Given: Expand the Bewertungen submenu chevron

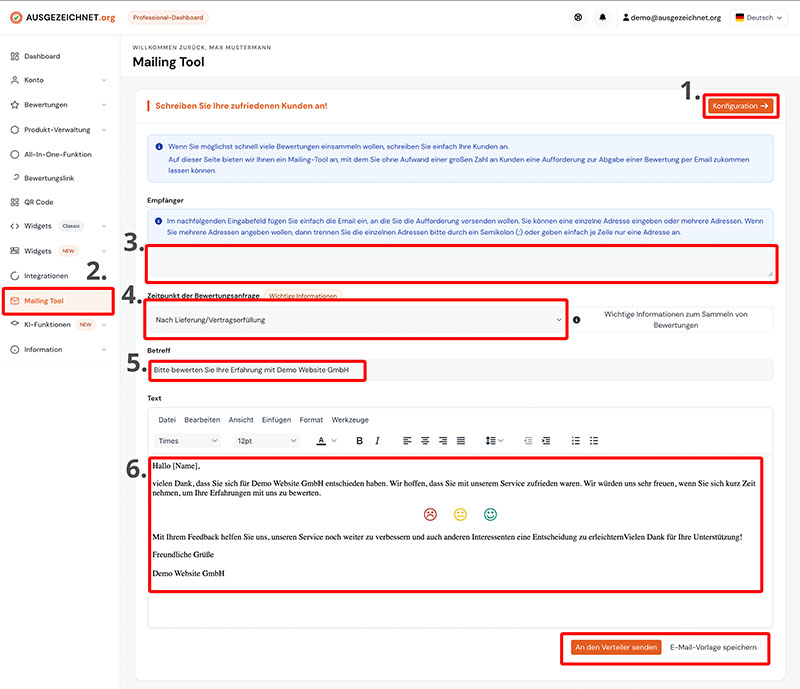Looking at the screenshot, I should point(104,105).
